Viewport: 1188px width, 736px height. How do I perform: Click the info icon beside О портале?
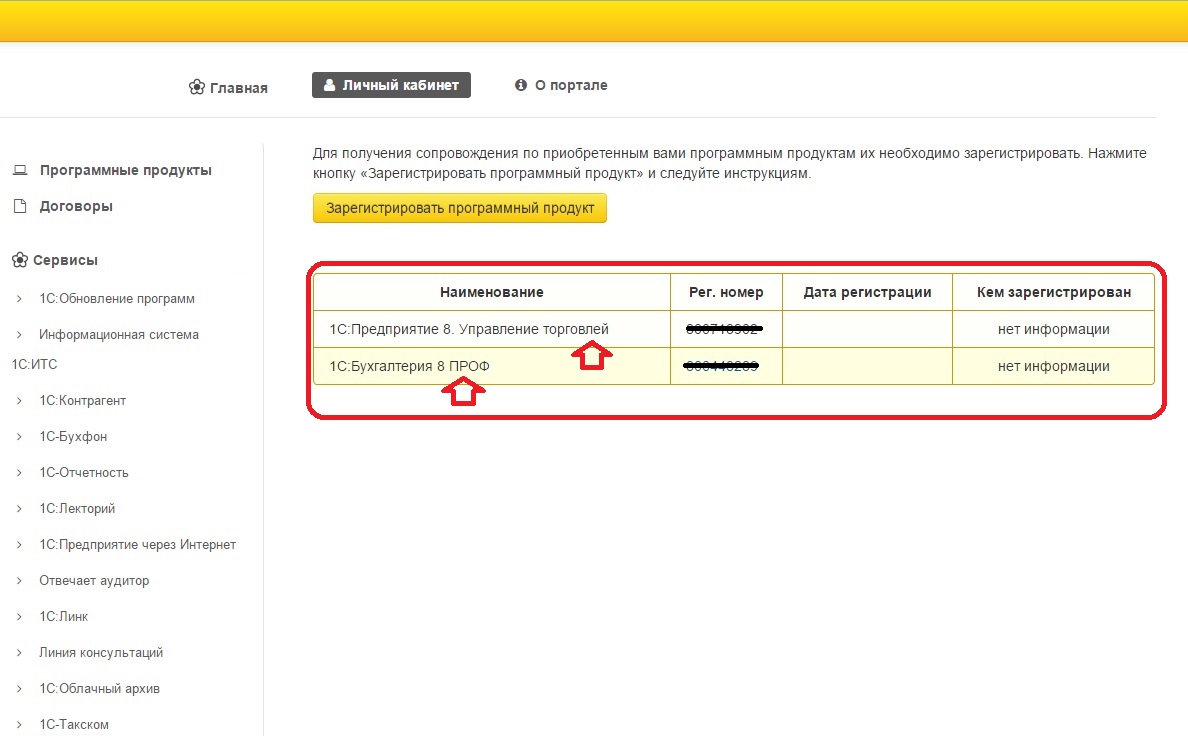click(x=520, y=86)
